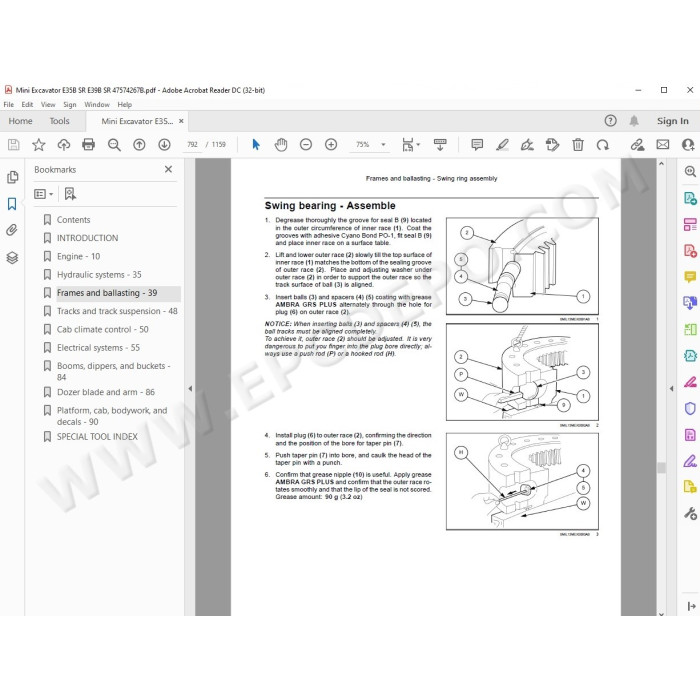Open SPECIAL TOOL INDEX bookmark
The height and width of the screenshot is (700, 700).
[97, 437]
